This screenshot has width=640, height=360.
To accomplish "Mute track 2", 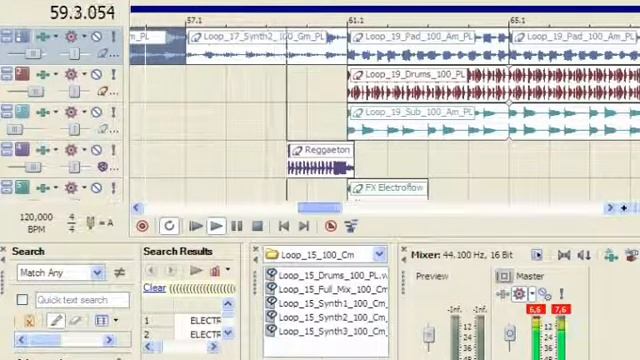I will tap(96, 74).
